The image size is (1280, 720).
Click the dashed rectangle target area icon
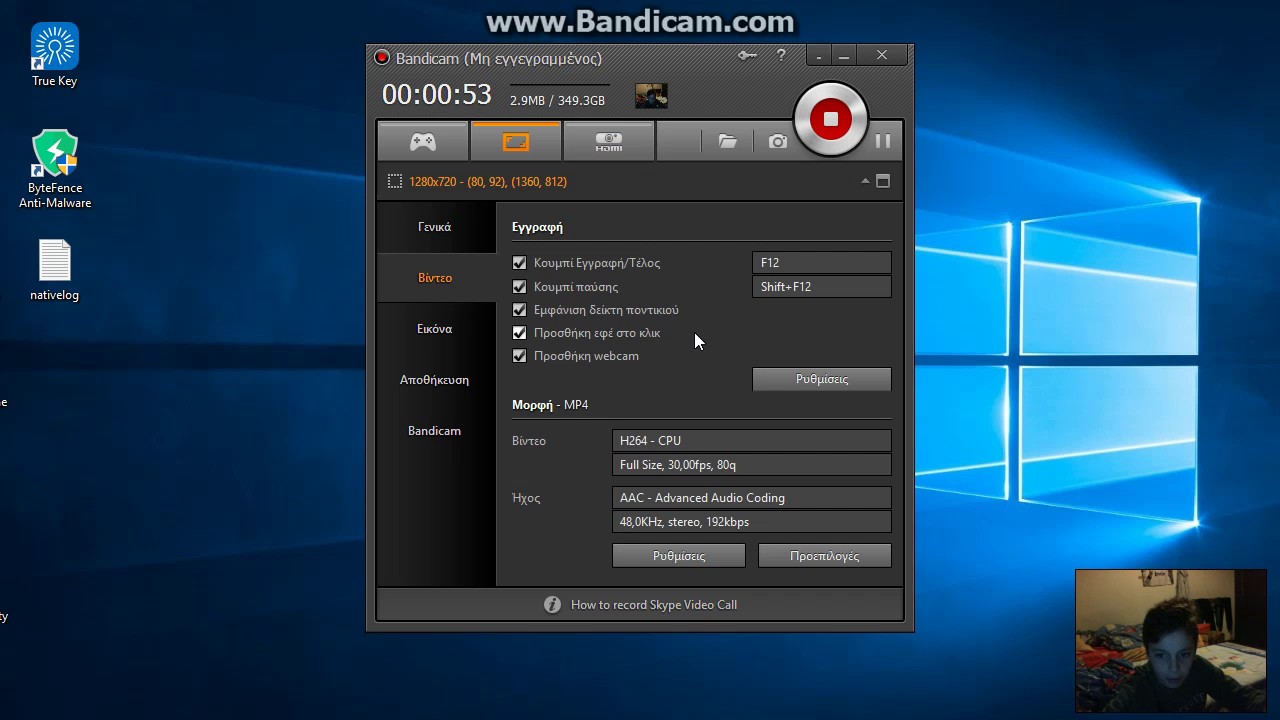[x=395, y=181]
